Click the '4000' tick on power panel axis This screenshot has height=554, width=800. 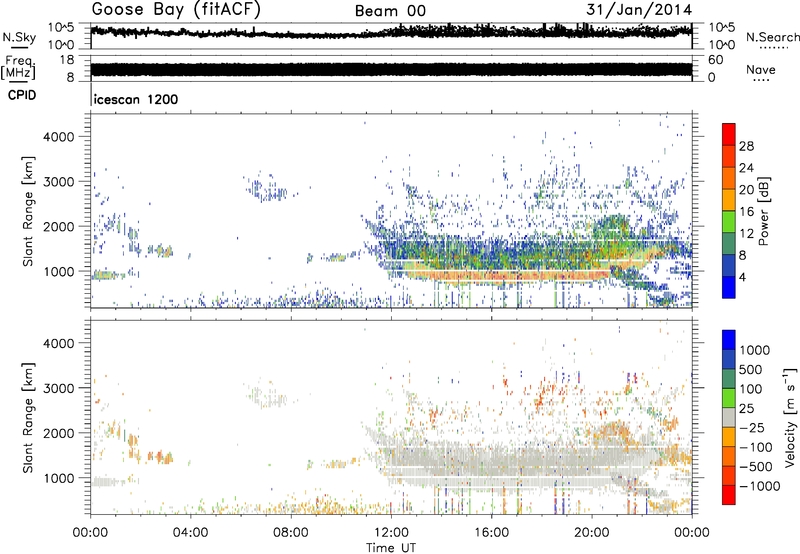[x=59, y=137]
